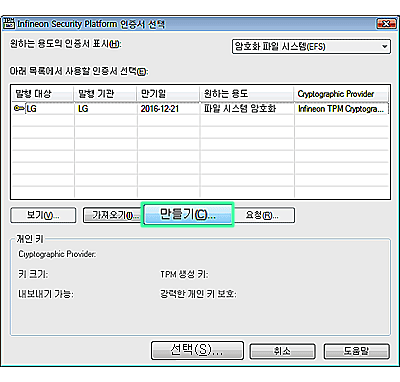The image size is (400, 382).
Task: Click the 취소 cancel button
Action: (x=282, y=351)
